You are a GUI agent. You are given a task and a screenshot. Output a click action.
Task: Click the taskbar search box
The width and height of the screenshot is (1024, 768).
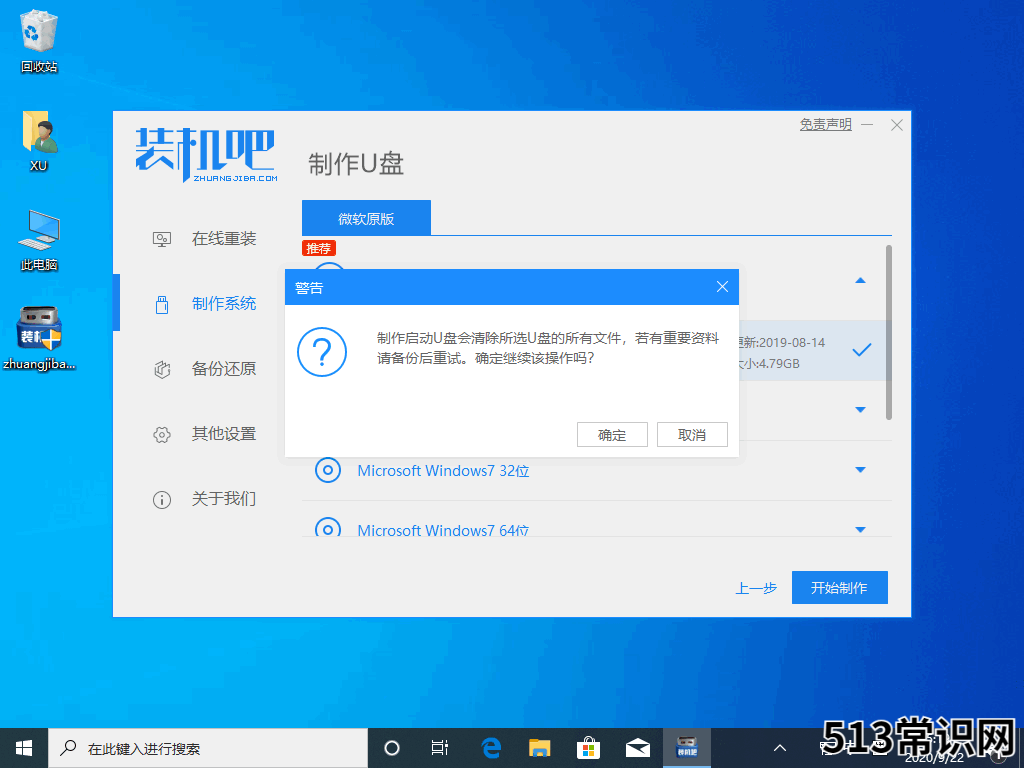click(208, 748)
